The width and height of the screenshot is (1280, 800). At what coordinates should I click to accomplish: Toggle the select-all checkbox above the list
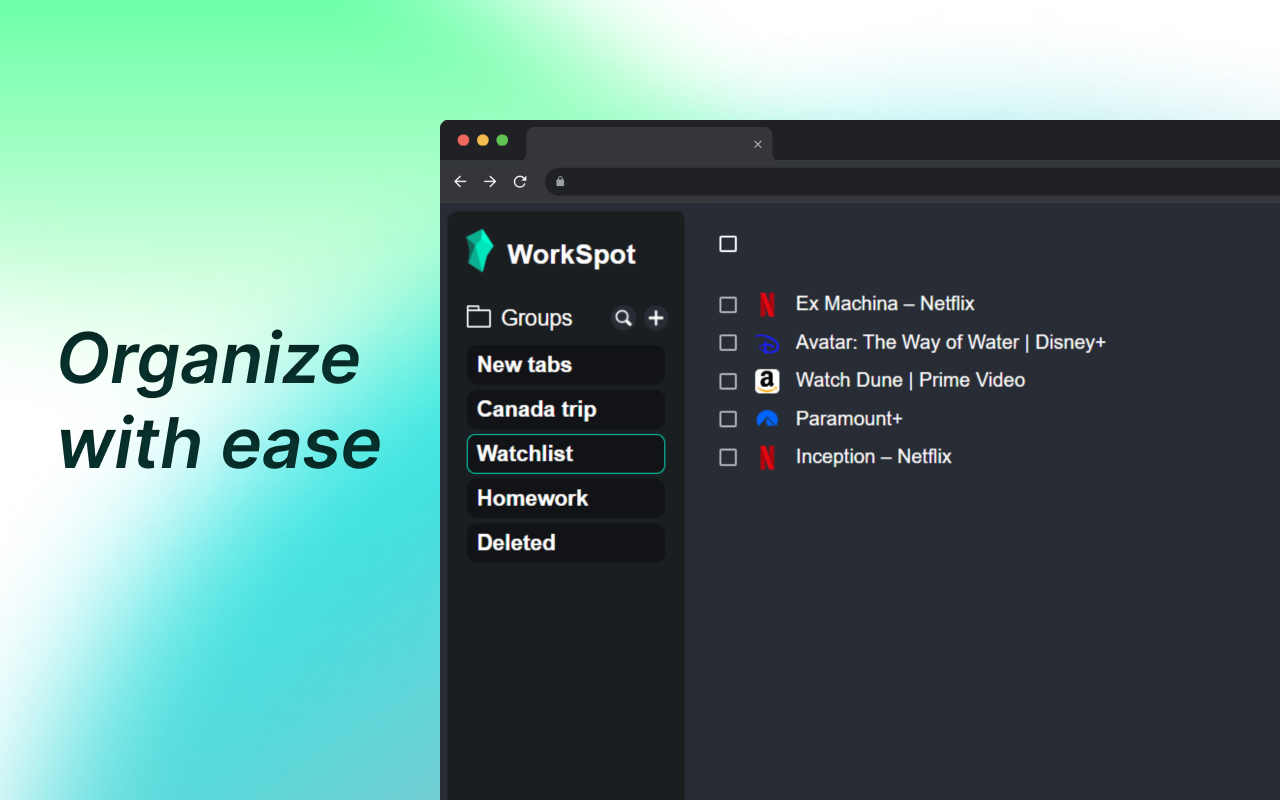728,244
